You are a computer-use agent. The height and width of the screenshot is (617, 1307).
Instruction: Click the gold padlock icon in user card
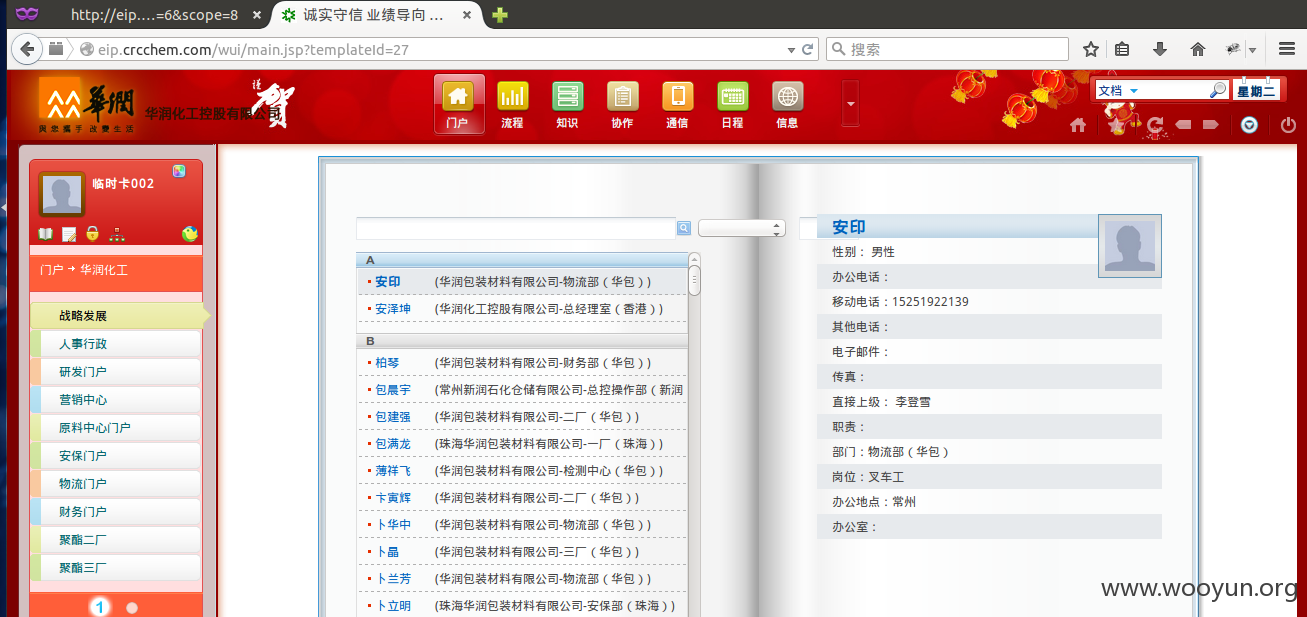(x=92, y=234)
